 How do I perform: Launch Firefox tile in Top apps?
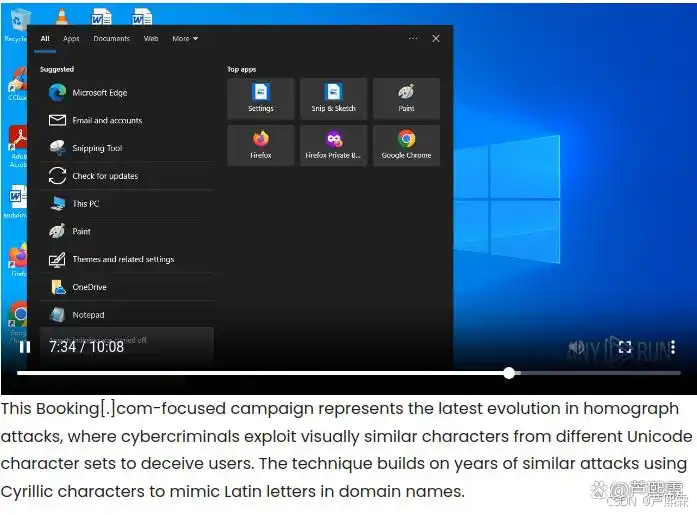coord(261,146)
